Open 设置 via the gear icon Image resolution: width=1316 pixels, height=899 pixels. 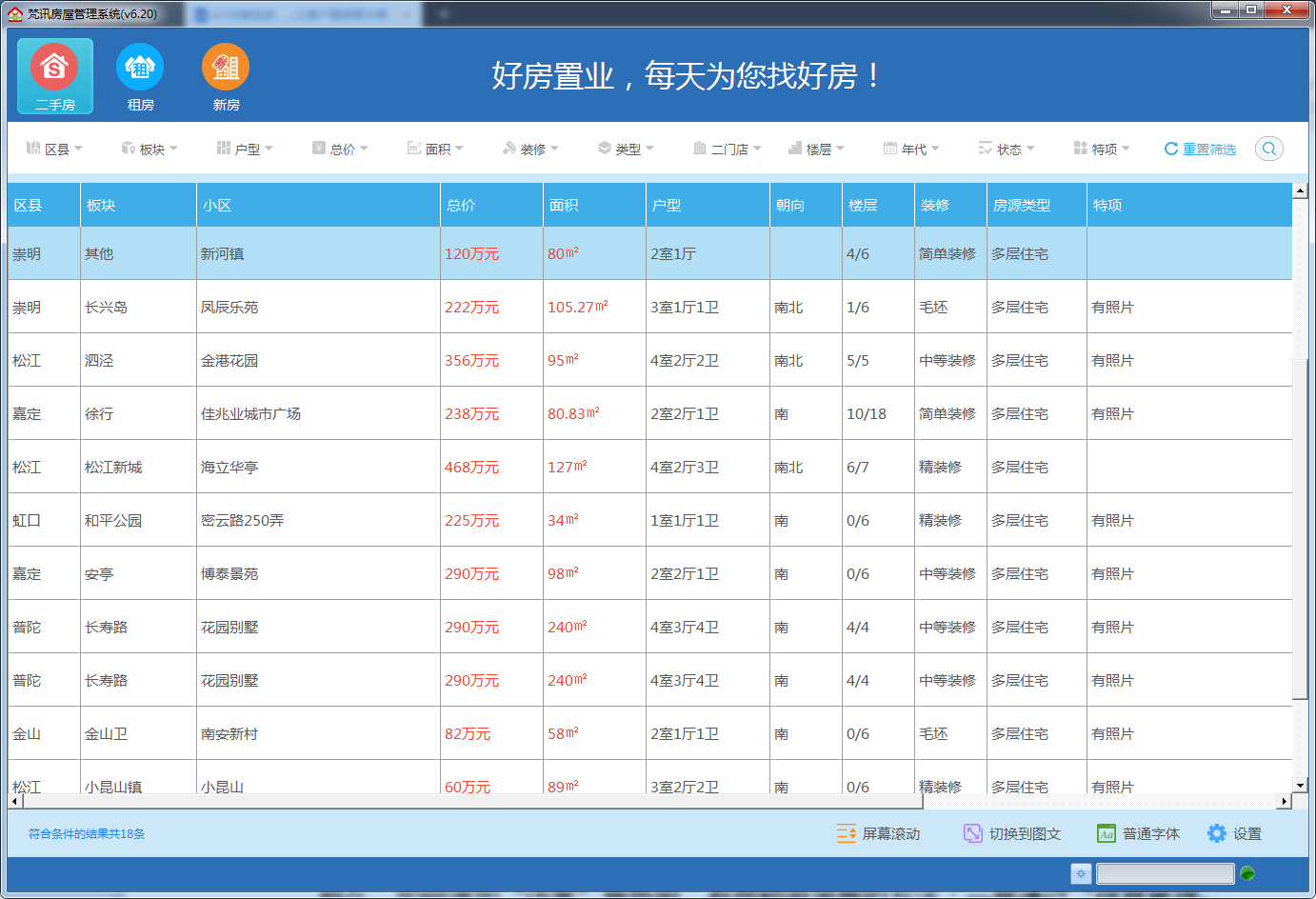click(x=1217, y=833)
